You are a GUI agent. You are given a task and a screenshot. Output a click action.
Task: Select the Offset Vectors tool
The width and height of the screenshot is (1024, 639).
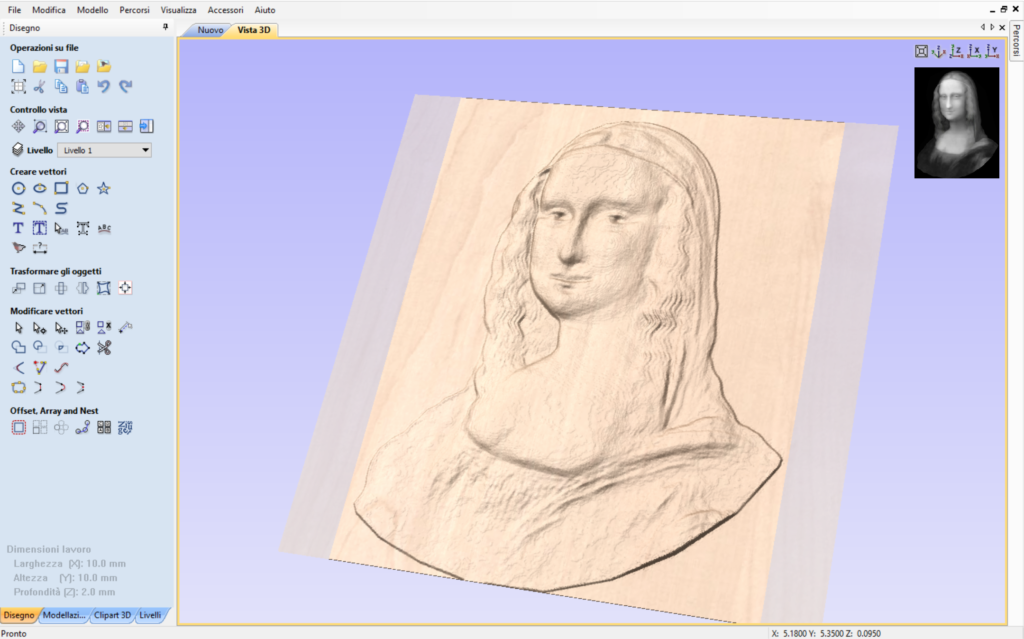[x=18, y=427]
